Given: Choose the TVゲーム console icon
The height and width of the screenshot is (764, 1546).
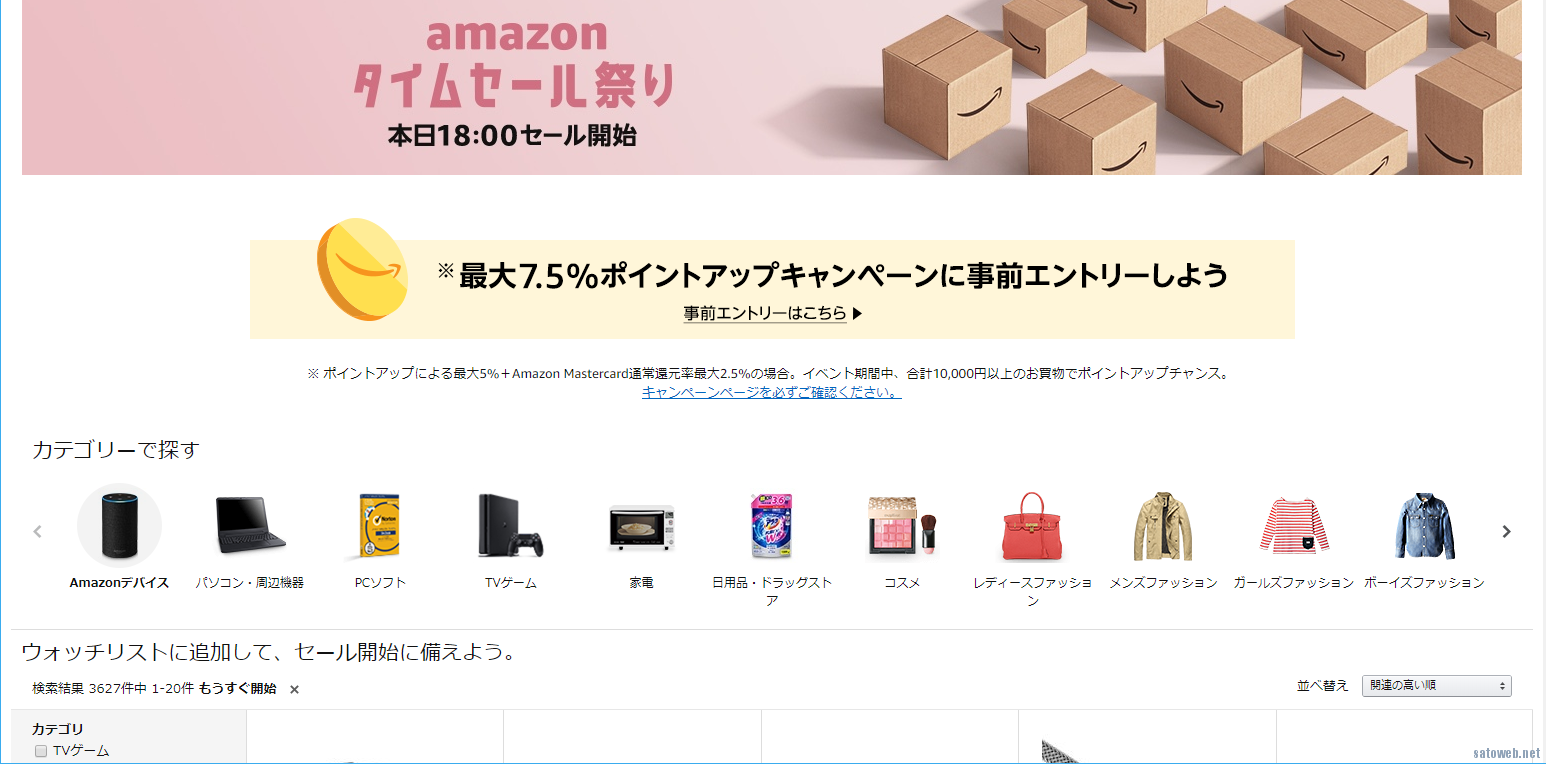Looking at the screenshot, I should [511, 526].
